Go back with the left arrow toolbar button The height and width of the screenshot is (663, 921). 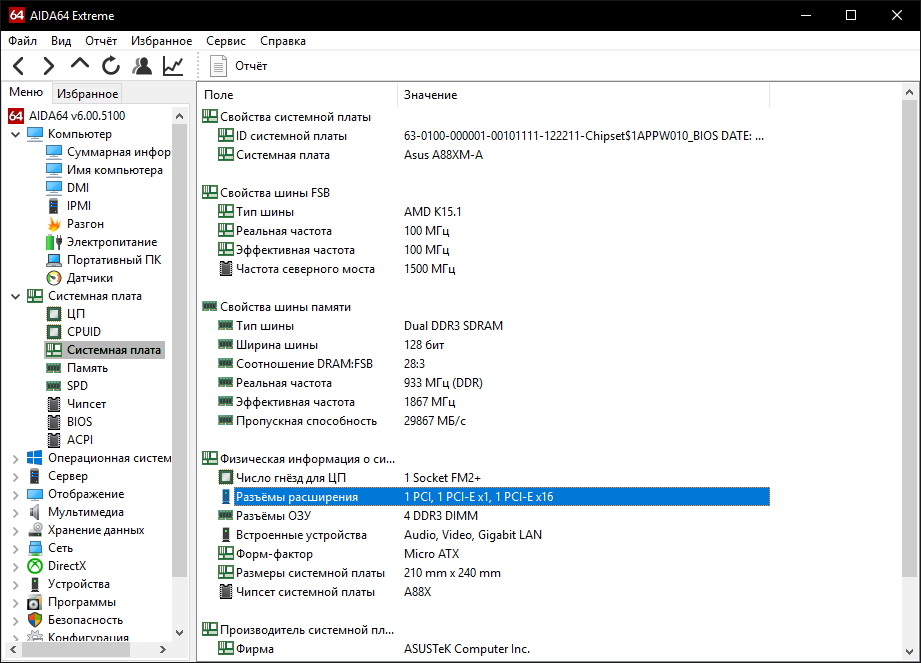point(18,66)
